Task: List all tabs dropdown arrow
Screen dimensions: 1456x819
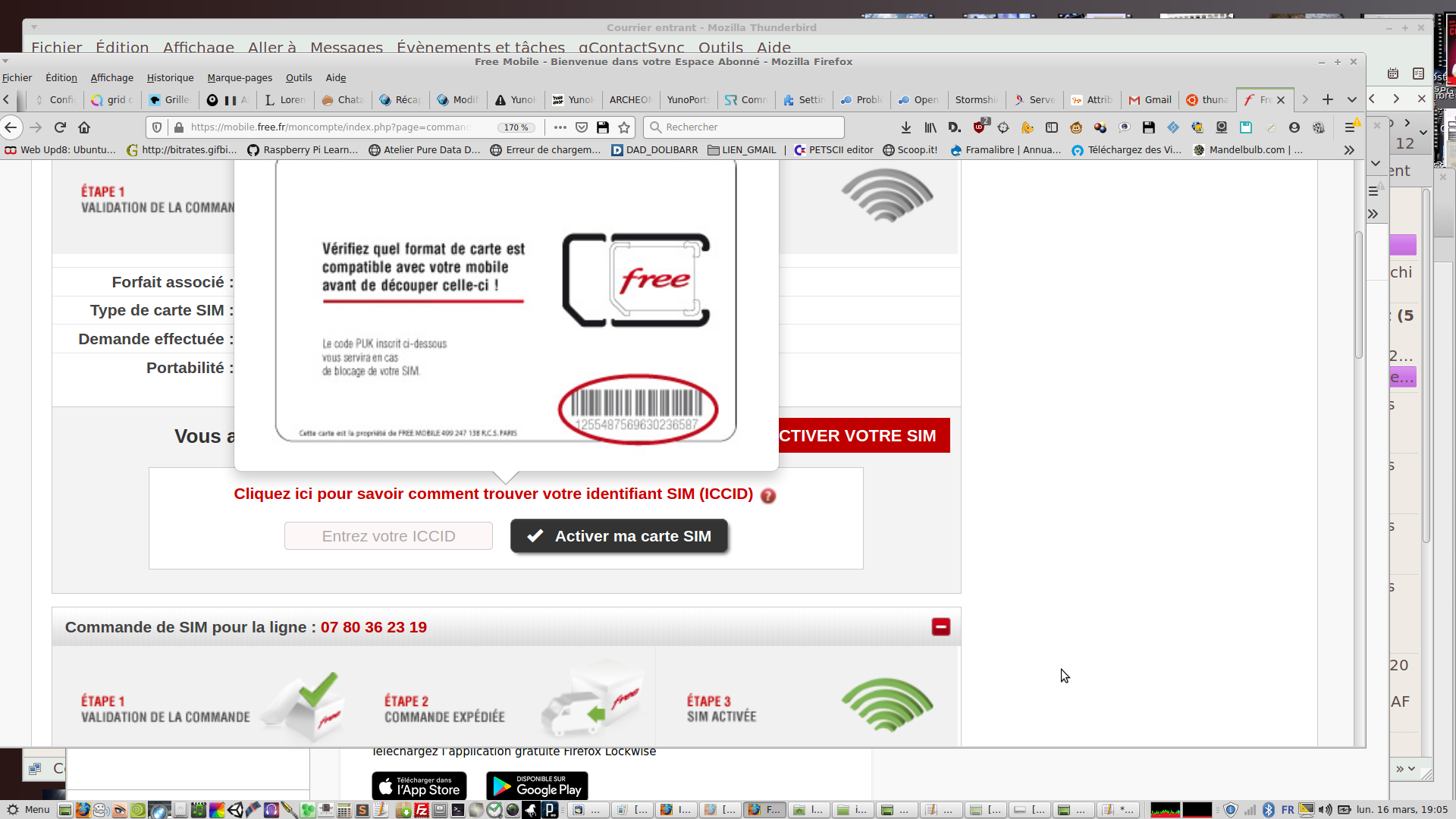Action: point(1351,99)
